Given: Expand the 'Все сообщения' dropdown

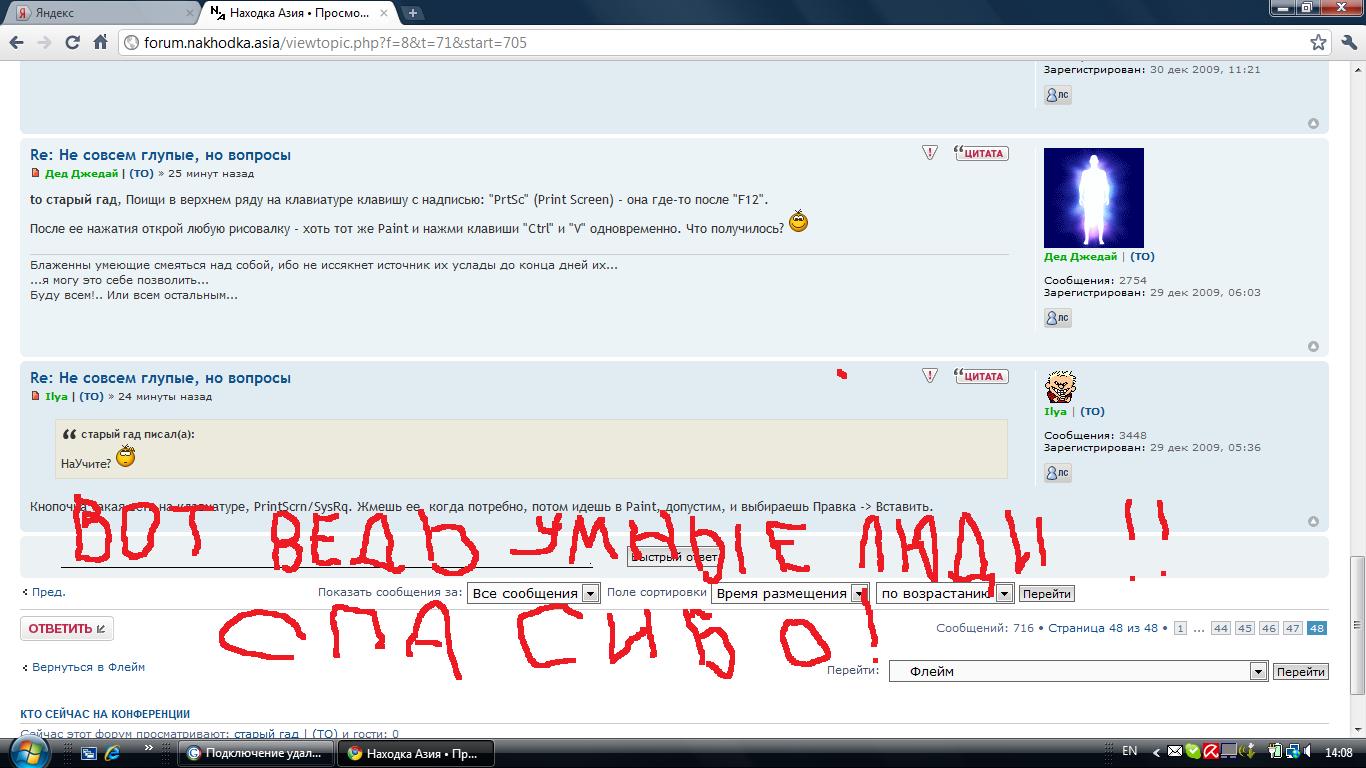Looking at the screenshot, I should [590, 594].
